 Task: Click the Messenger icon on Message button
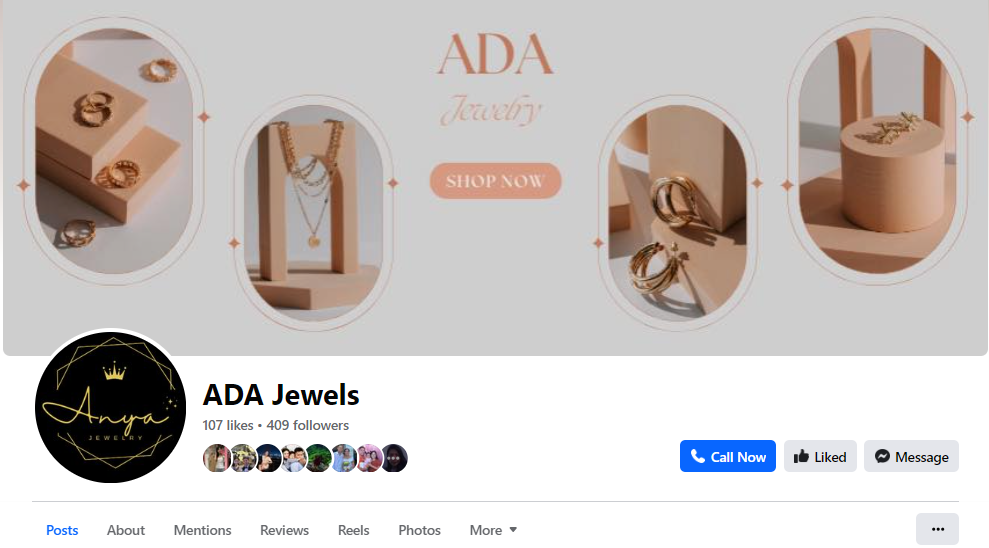point(882,456)
